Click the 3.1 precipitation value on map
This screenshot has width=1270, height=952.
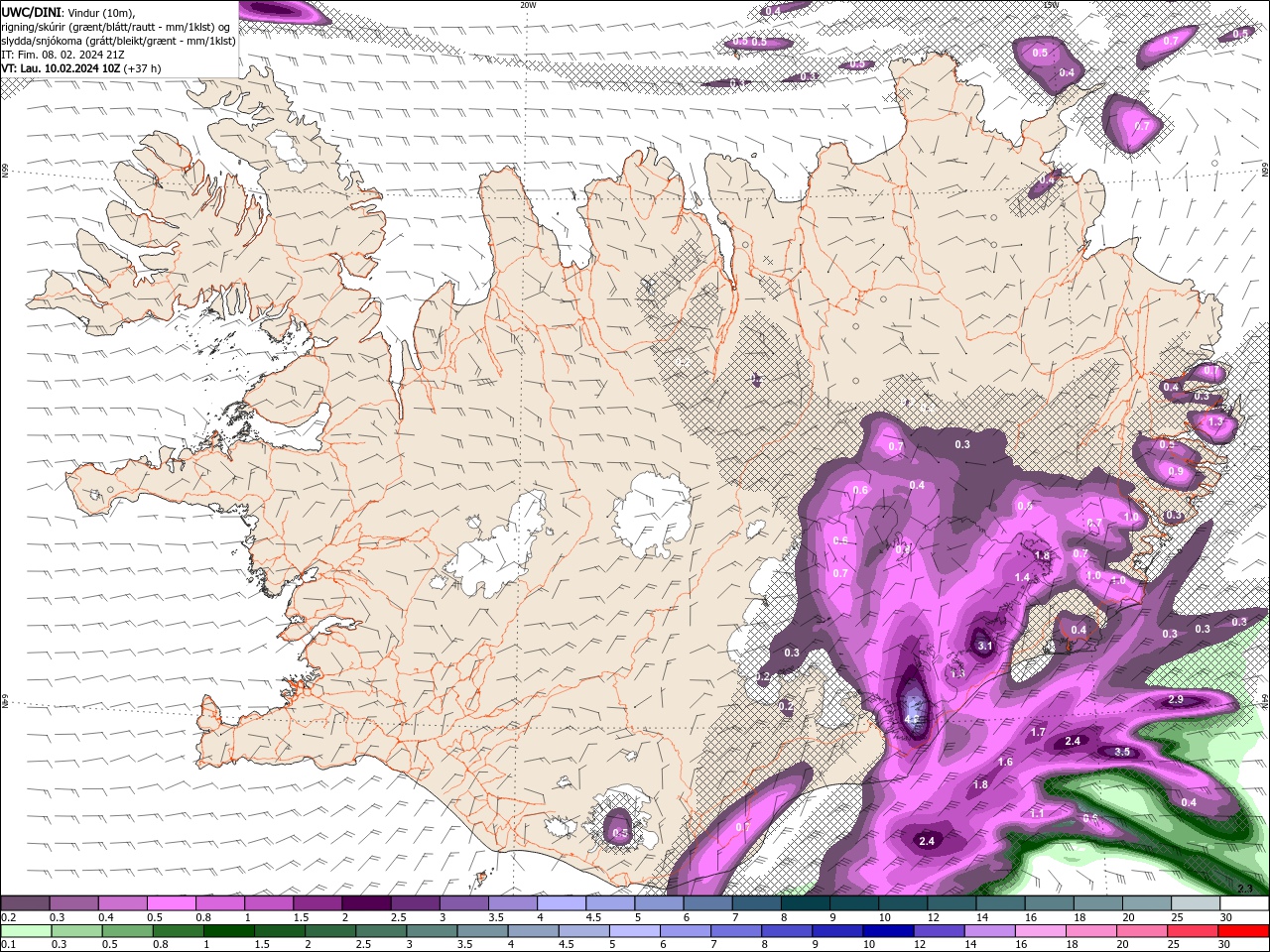coord(985,646)
